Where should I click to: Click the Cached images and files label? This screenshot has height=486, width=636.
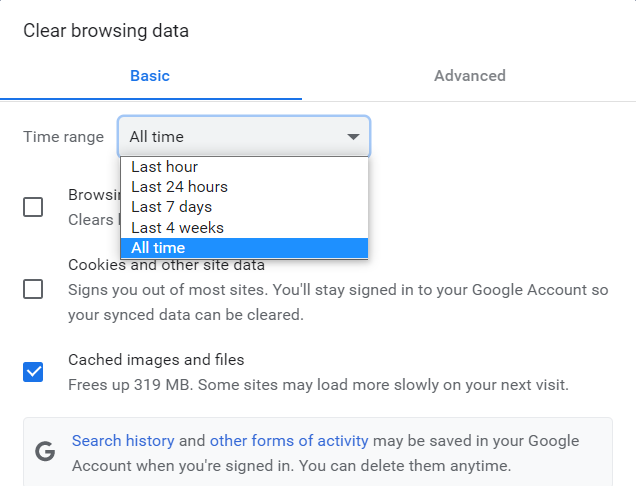tap(156, 360)
